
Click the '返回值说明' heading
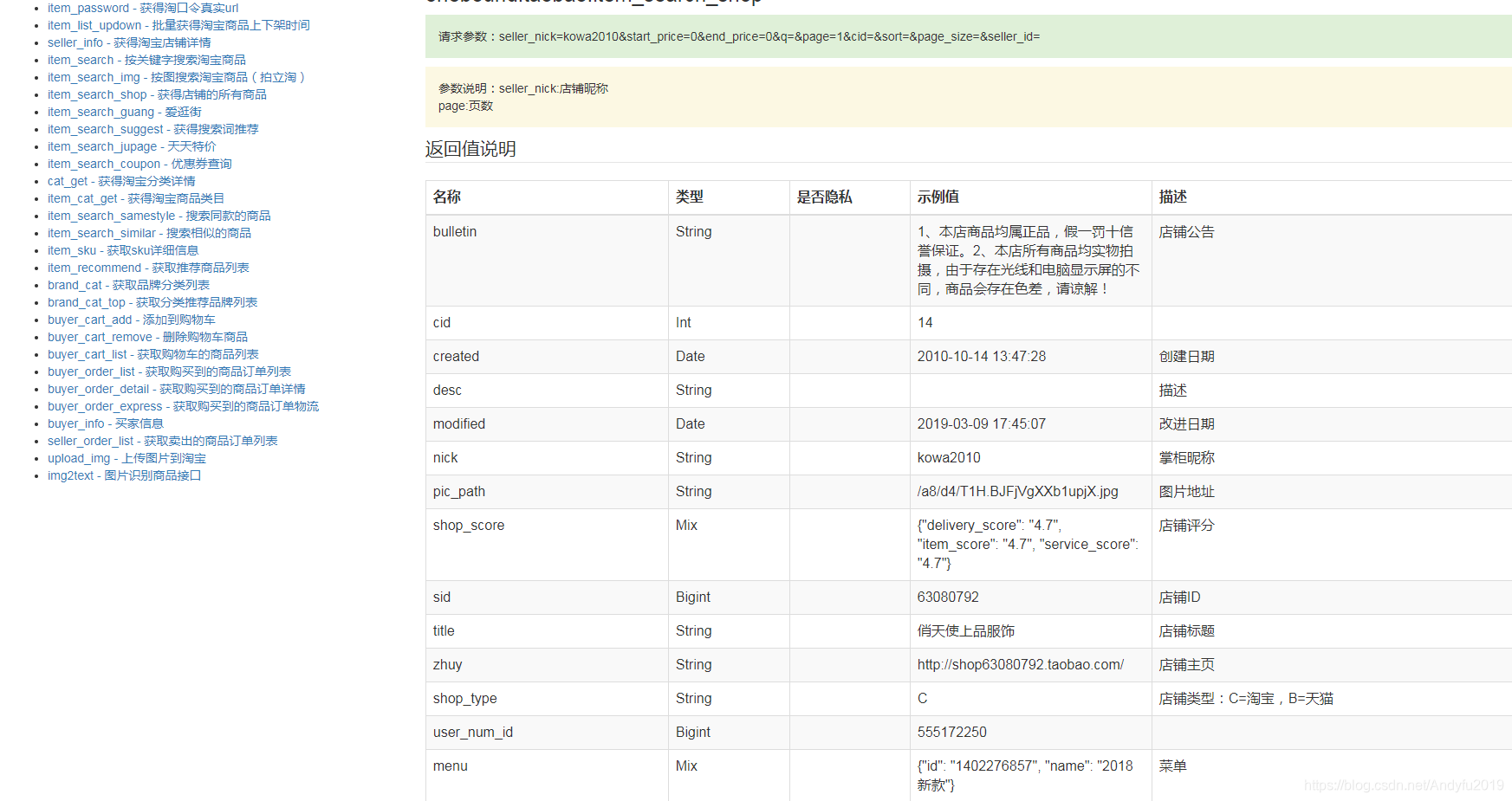point(470,149)
